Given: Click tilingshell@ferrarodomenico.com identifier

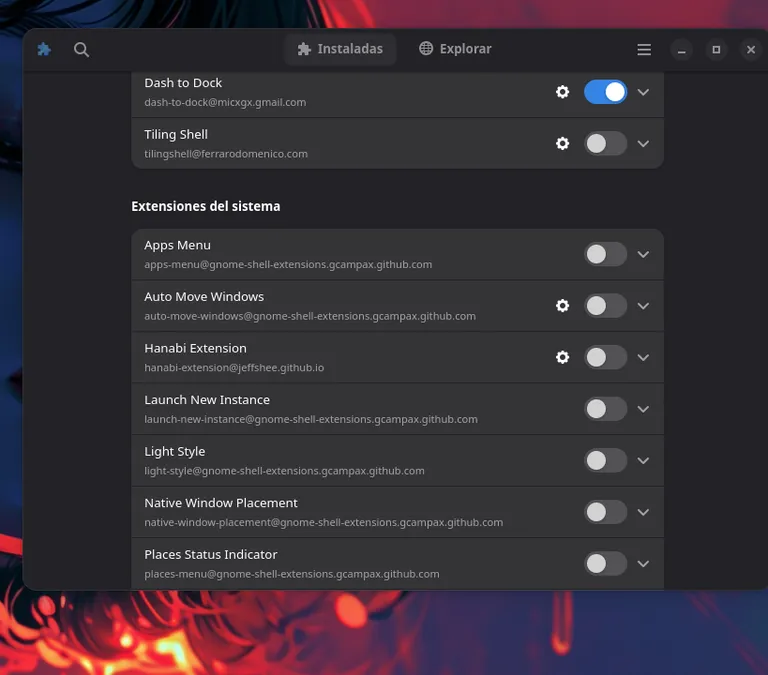Looking at the screenshot, I should click(226, 154).
